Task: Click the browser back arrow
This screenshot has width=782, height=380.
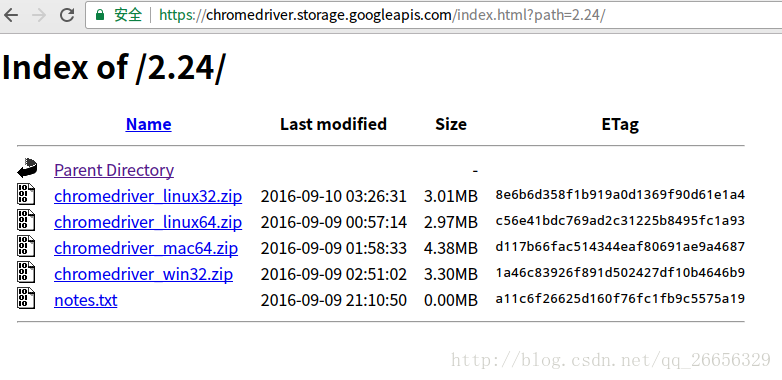Action: click(x=10, y=15)
